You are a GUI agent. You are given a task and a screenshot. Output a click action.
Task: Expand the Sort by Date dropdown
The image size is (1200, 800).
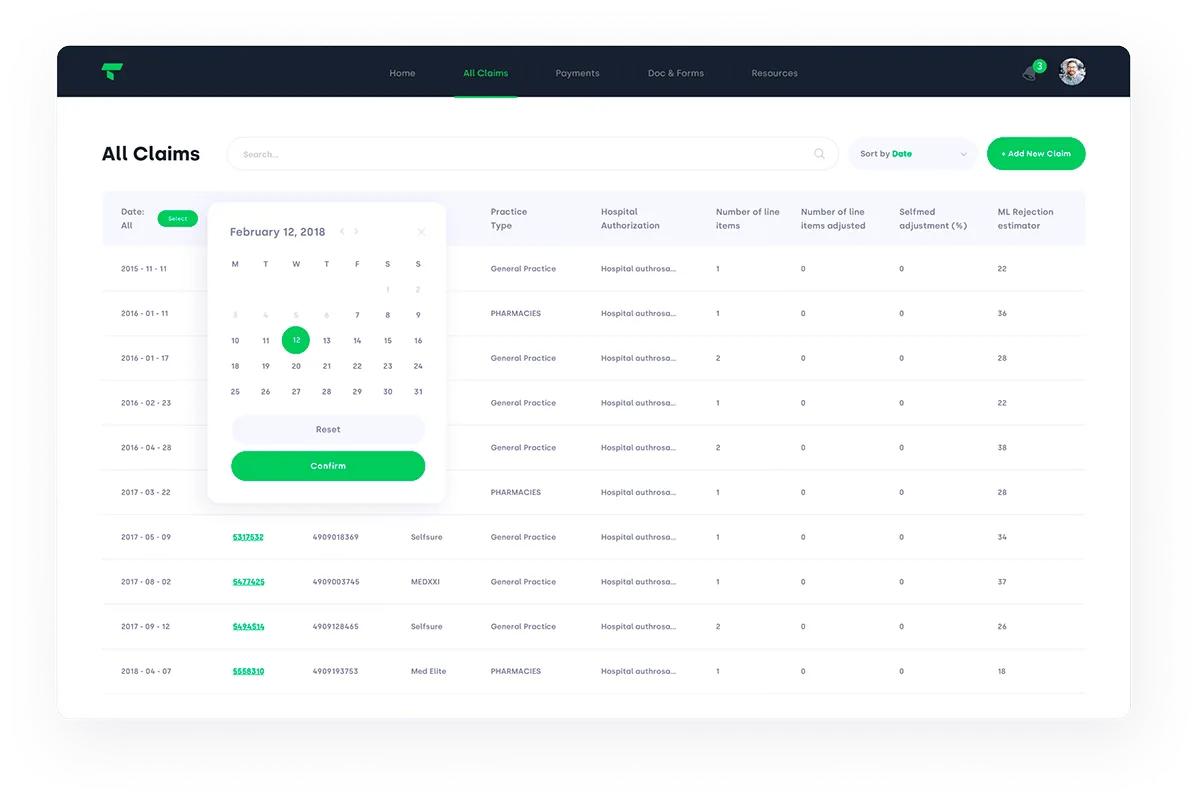pos(913,154)
